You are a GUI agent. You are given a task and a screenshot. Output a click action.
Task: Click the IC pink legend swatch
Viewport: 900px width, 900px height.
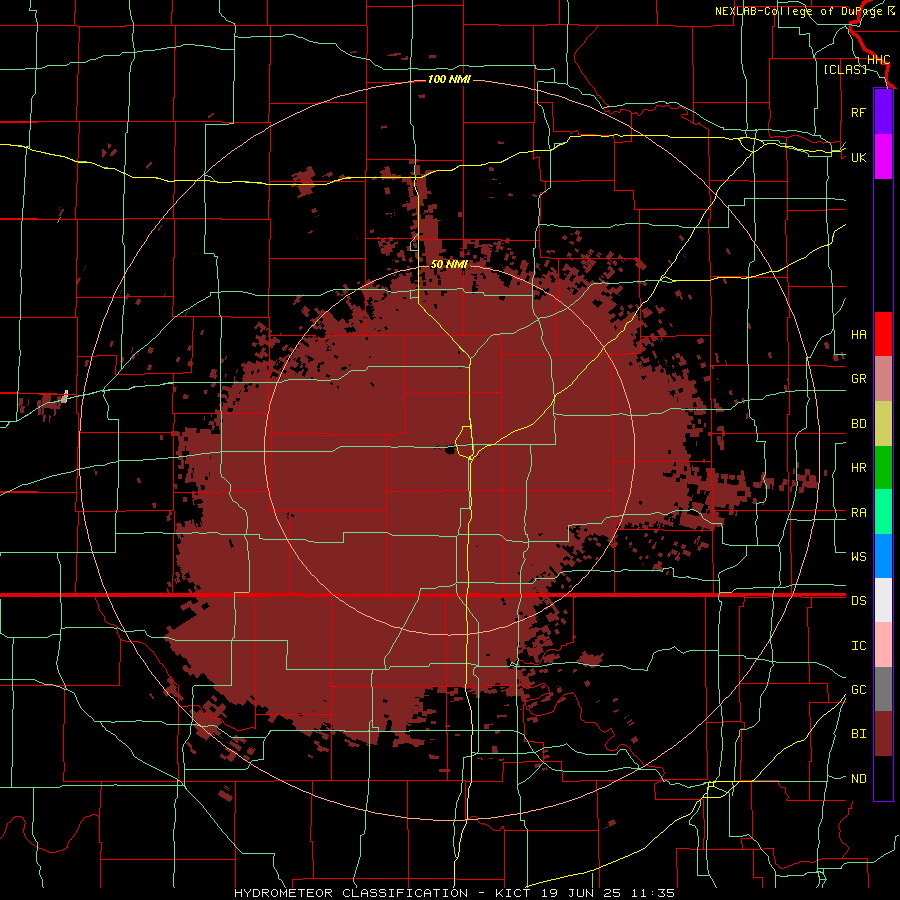883,645
